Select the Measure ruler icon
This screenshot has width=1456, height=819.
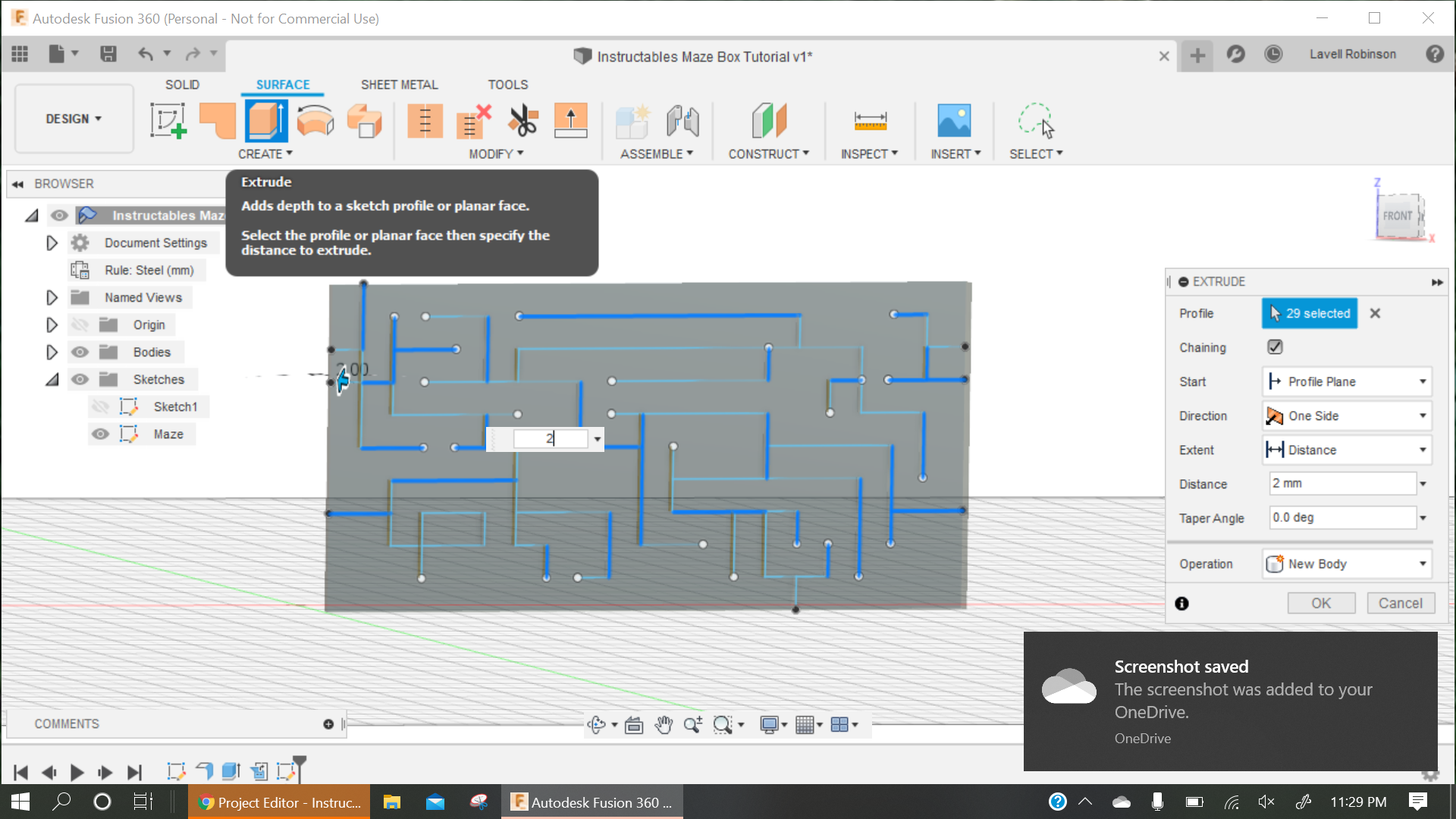(x=870, y=121)
